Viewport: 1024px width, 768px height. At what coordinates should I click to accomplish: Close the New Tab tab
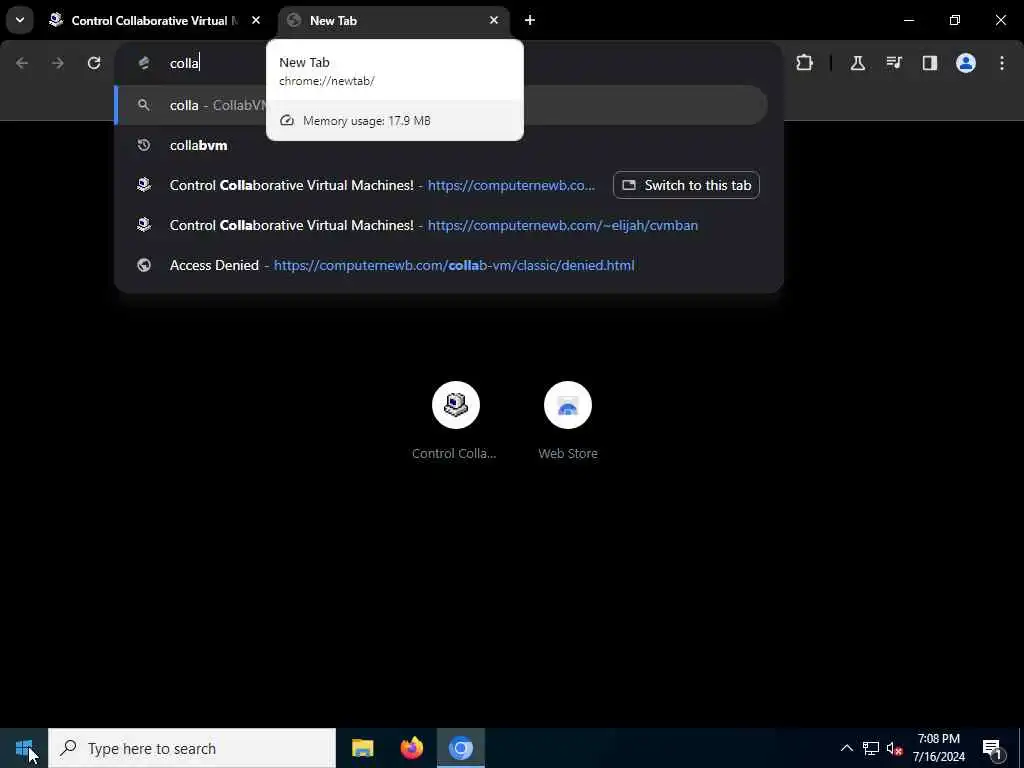click(x=494, y=20)
